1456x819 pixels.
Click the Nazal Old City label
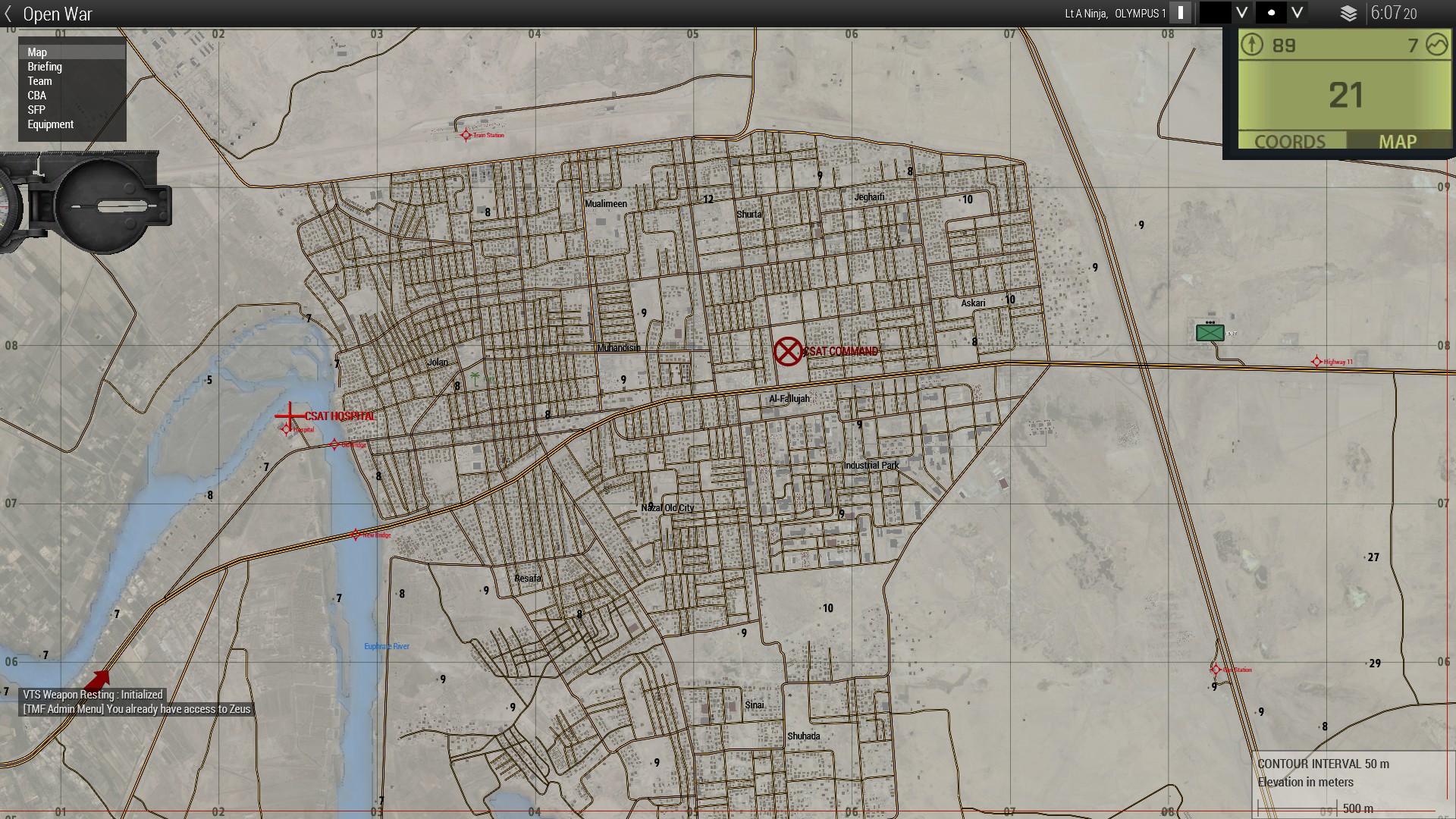coord(667,508)
